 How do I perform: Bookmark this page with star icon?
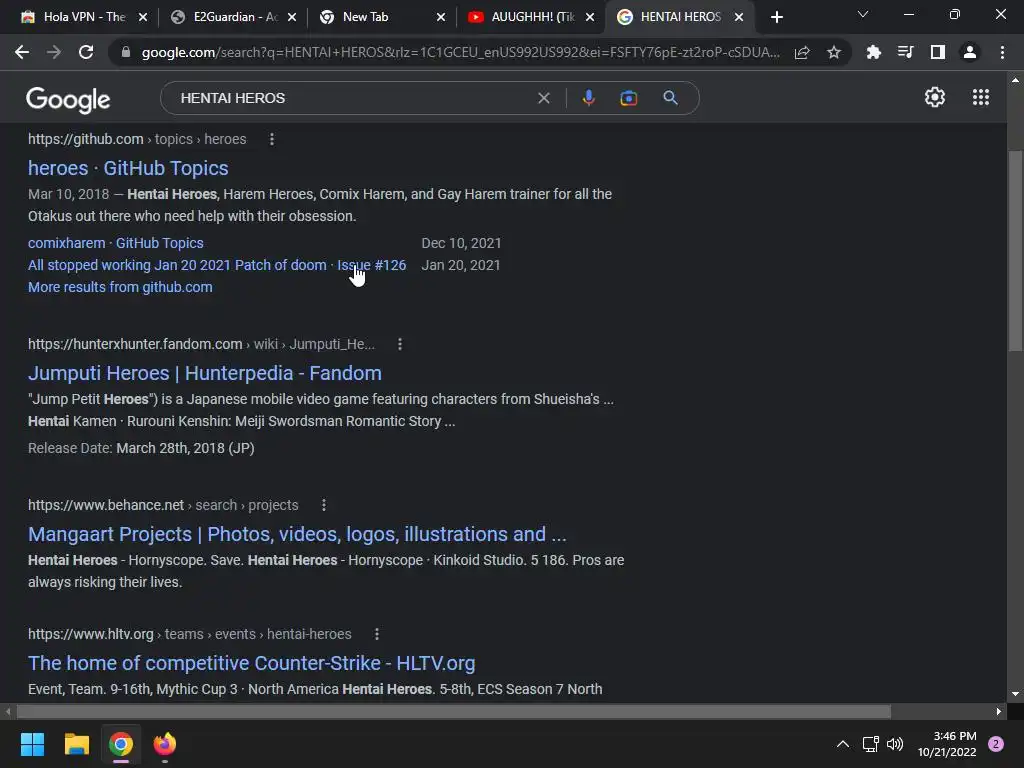tap(834, 52)
